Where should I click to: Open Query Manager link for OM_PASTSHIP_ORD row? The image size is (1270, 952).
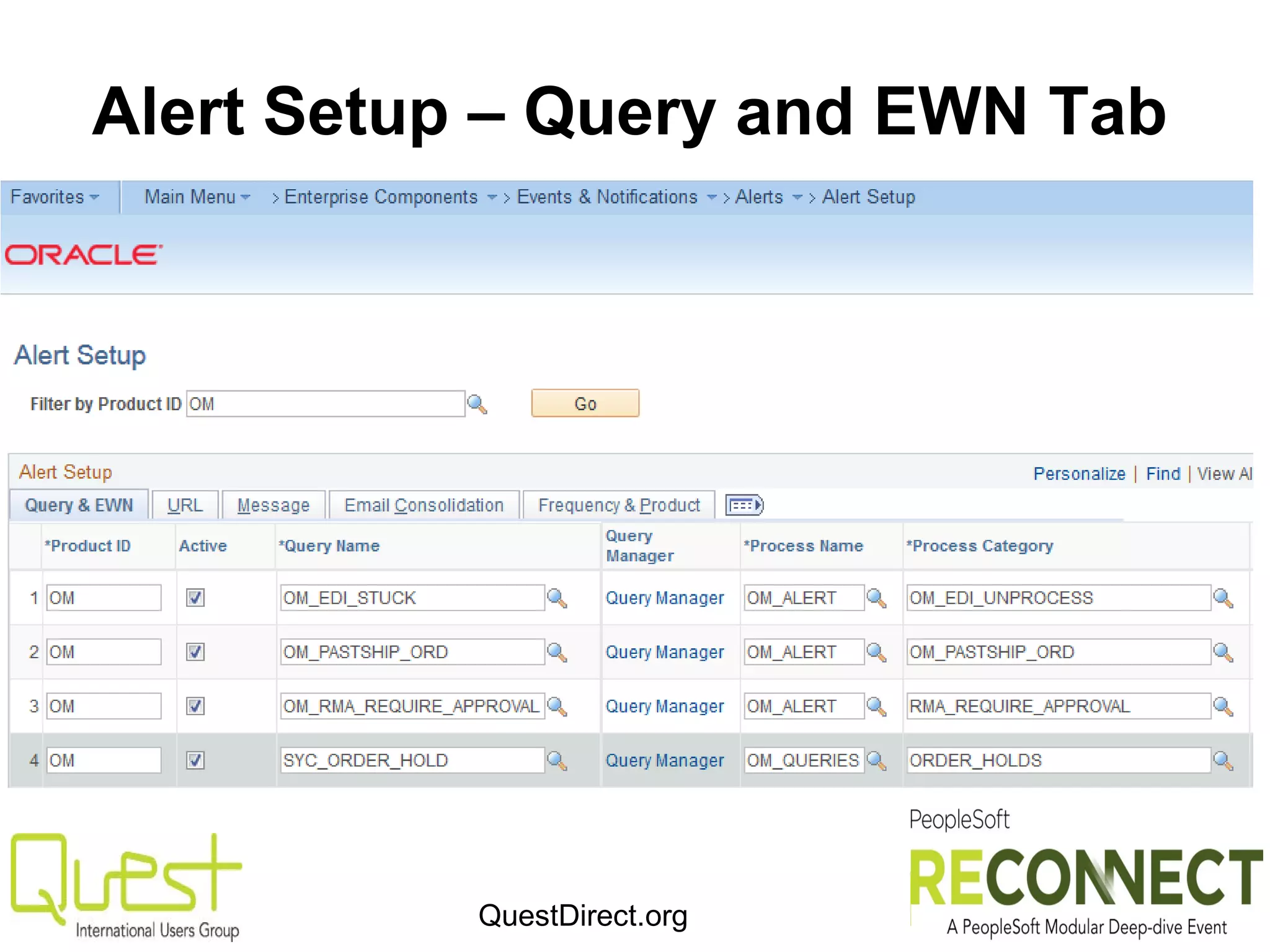pyautogui.click(x=665, y=652)
